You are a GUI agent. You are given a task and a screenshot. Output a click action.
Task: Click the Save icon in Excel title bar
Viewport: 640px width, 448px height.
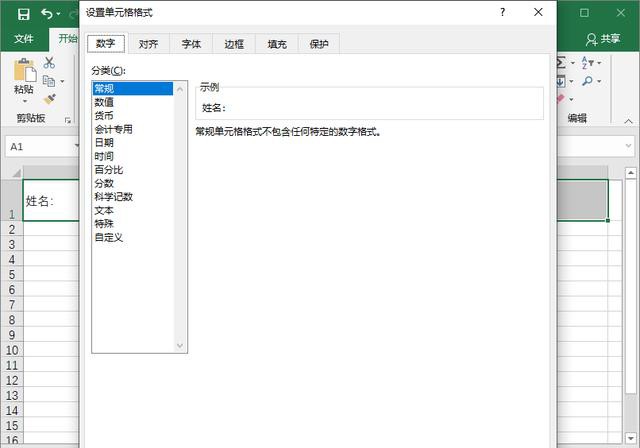click(x=24, y=14)
